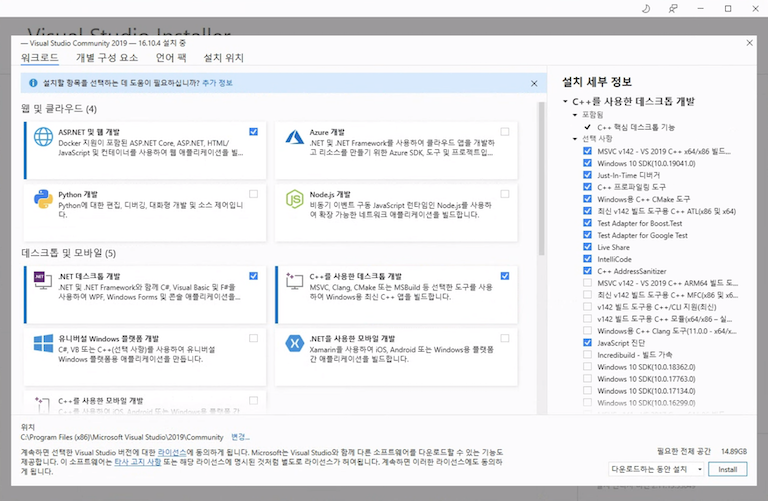Viewport: 768px width, 501px height.
Task: Check Universal Windows Platform development workload
Action: click(253, 338)
